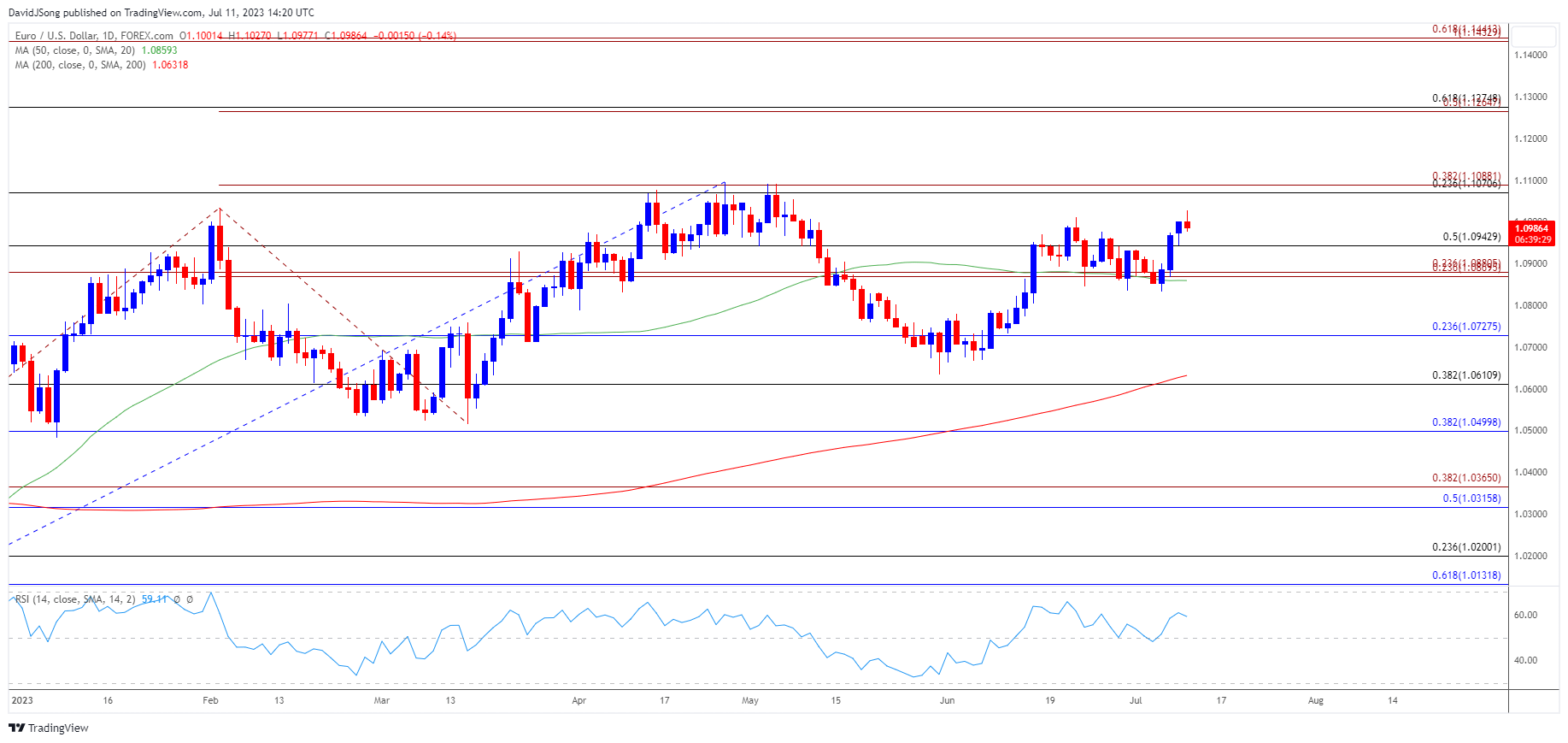
Task: Click the 0.382(1.04998) Fibonacci label
Action: coord(1466,422)
